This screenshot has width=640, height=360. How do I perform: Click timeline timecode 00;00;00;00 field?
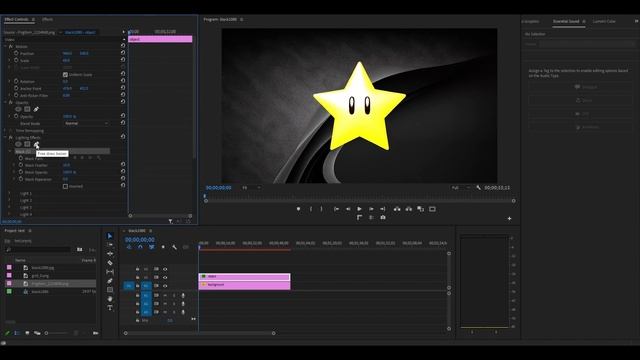coord(140,240)
